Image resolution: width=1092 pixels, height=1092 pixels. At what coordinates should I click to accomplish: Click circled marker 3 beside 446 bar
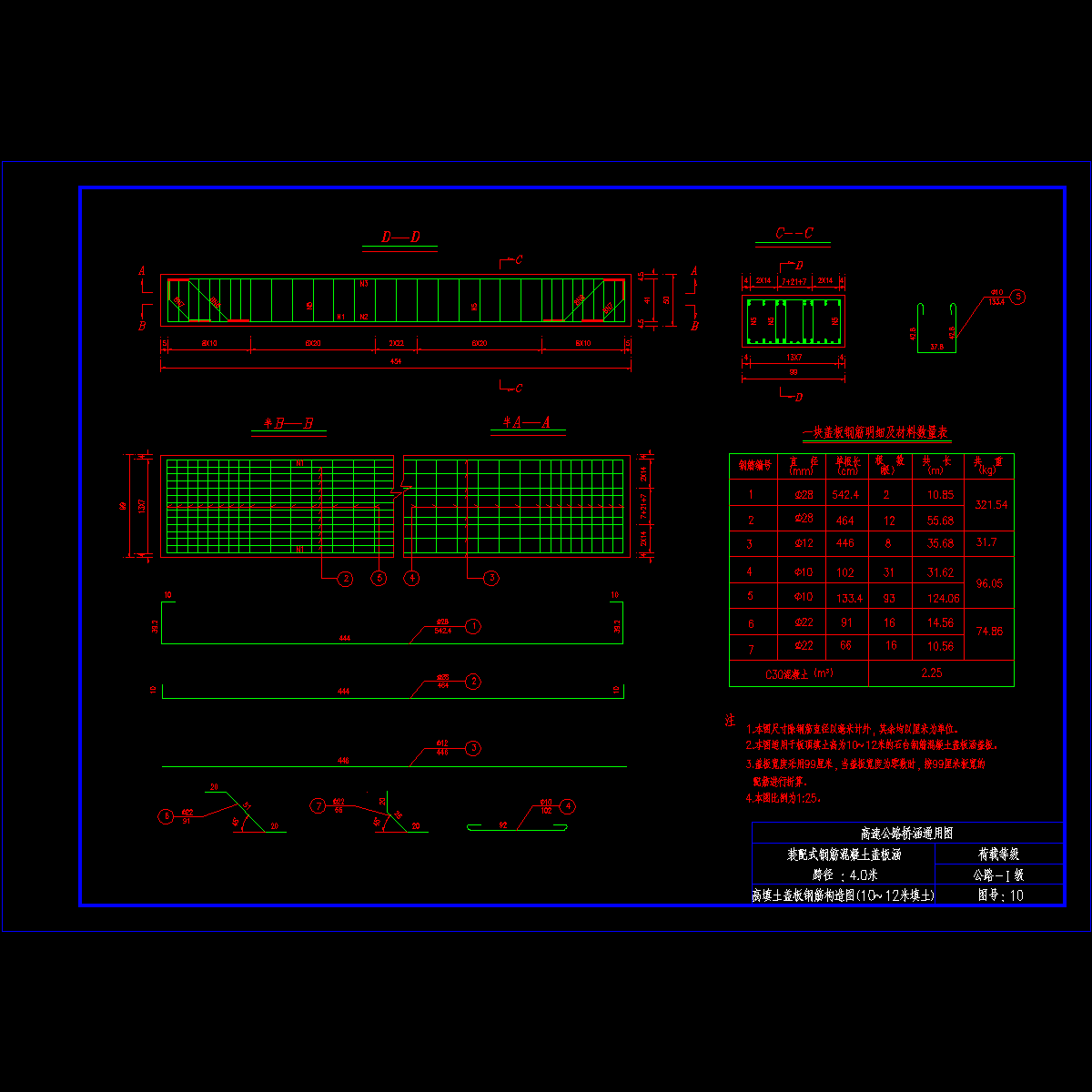tap(472, 749)
